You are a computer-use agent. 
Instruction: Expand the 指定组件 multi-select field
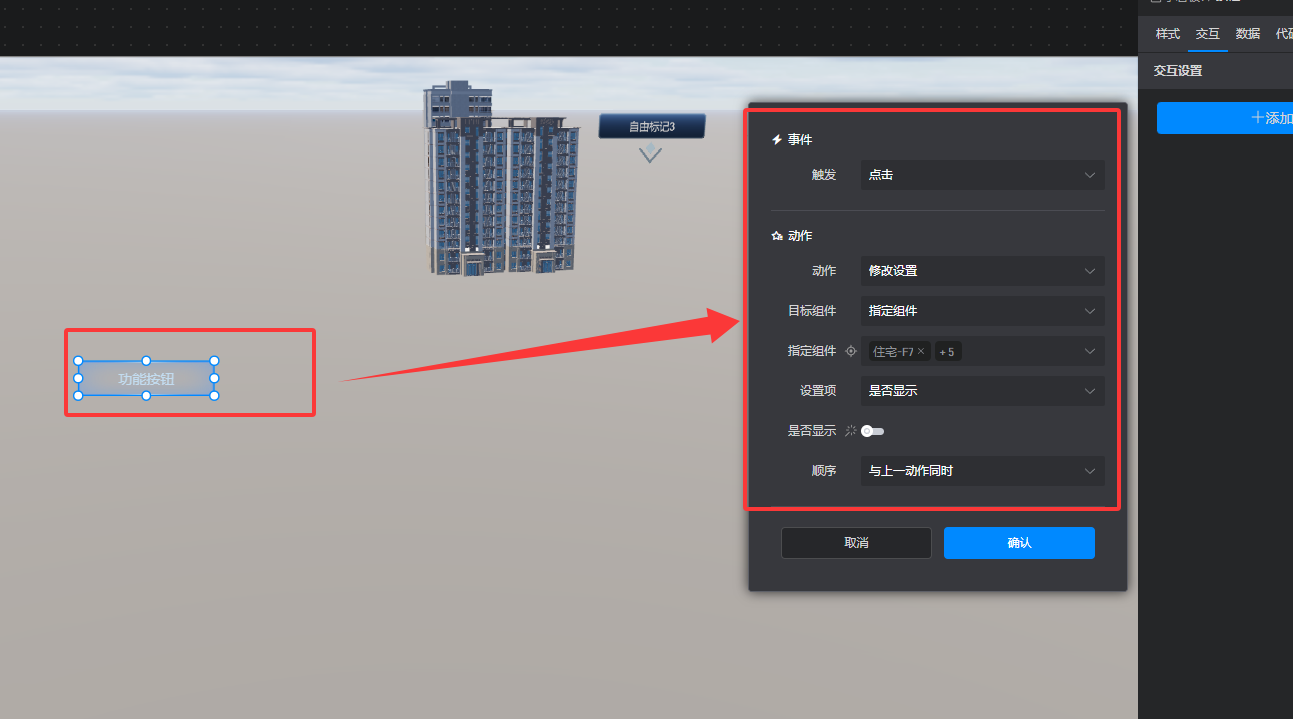983,351
